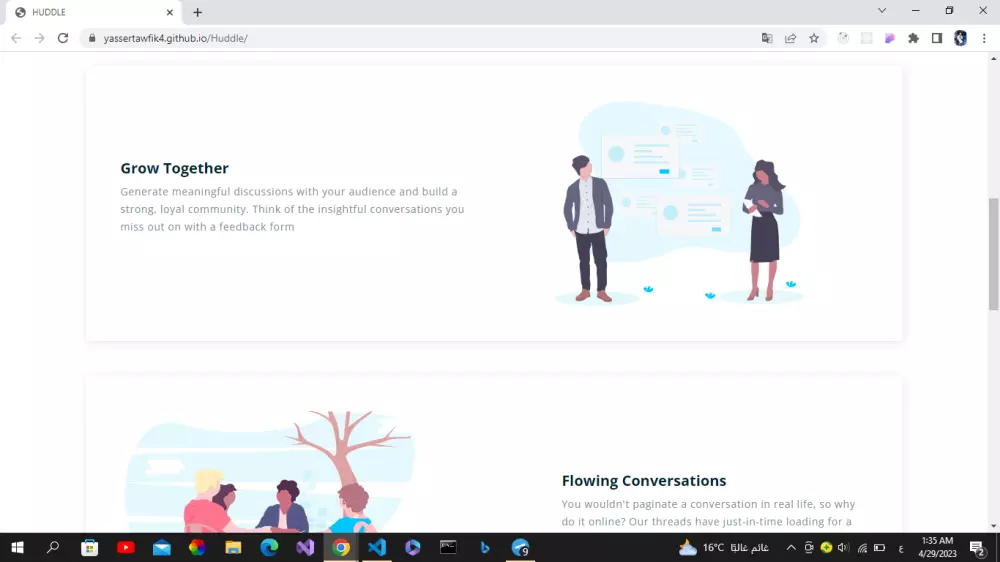
Task: Open the colorful circle app in taskbar
Action: point(197,547)
